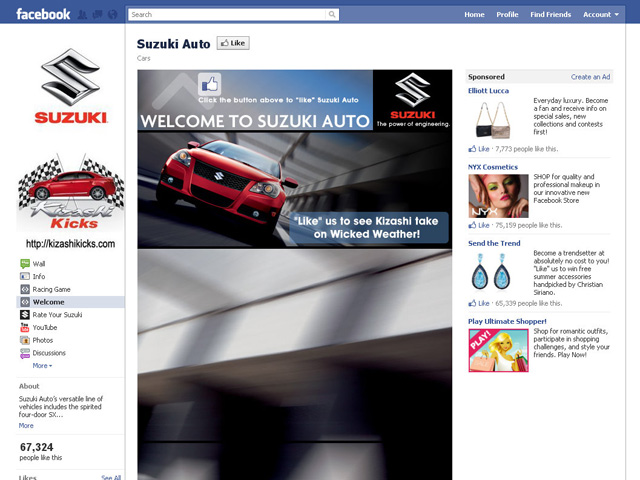Select Wall in the sidebar
The height and width of the screenshot is (480, 640).
[x=39, y=264]
